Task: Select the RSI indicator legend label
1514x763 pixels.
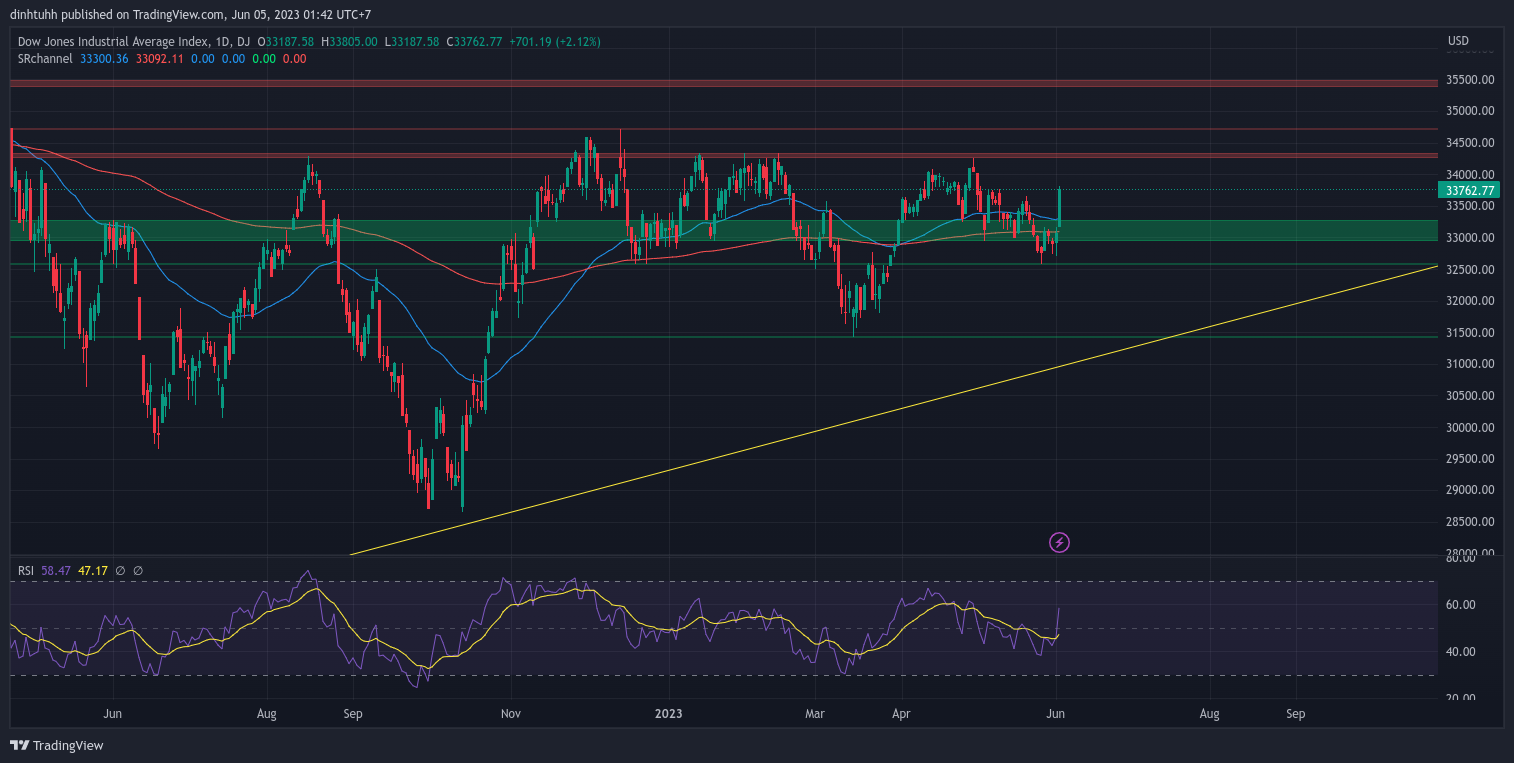Action: pyautogui.click(x=26, y=571)
